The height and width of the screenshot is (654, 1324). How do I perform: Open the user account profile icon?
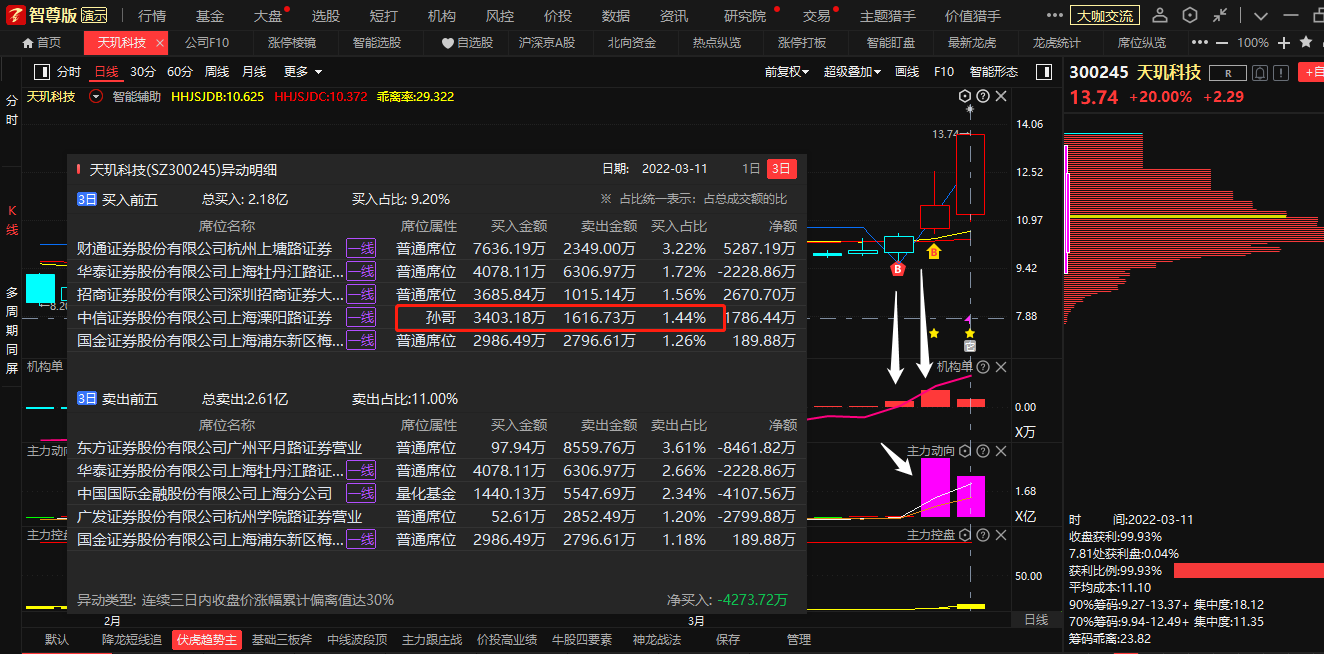coord(1159,16)
